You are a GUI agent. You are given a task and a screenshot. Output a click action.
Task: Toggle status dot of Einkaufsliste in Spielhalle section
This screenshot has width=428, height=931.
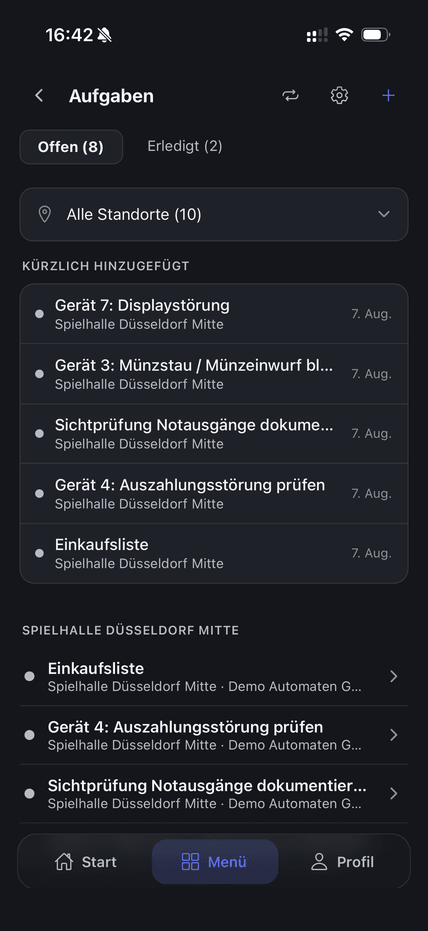[29, 676]
